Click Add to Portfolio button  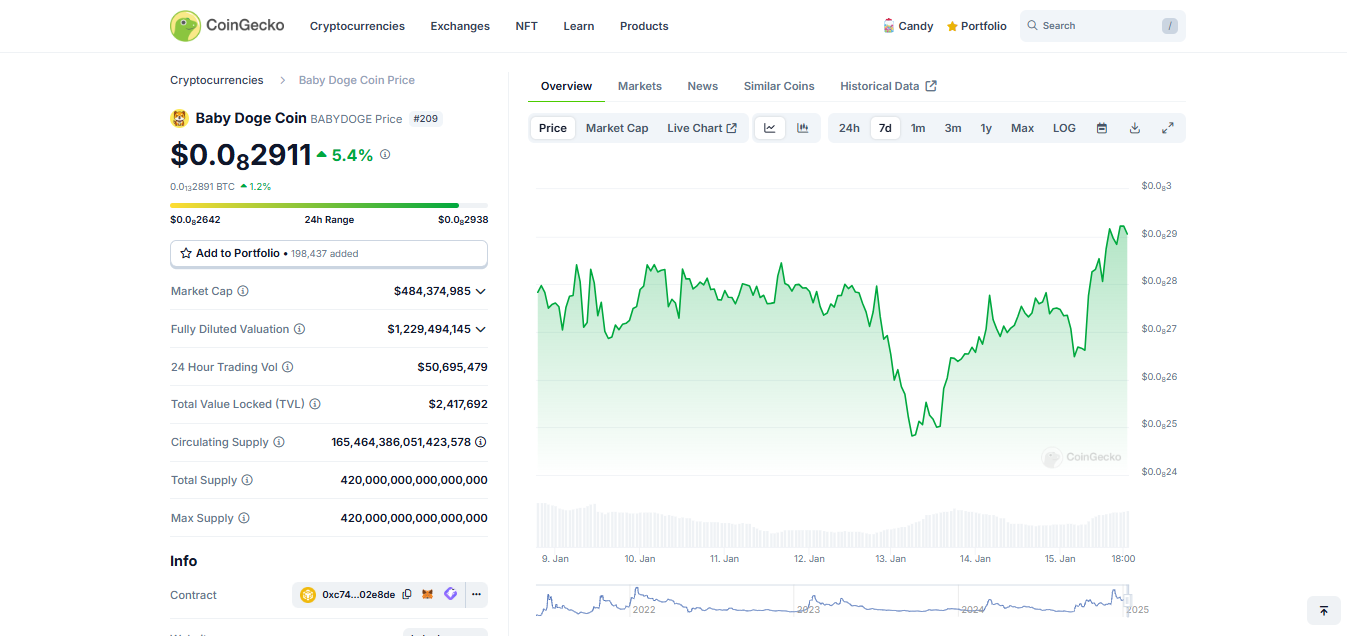click(329, 254)
